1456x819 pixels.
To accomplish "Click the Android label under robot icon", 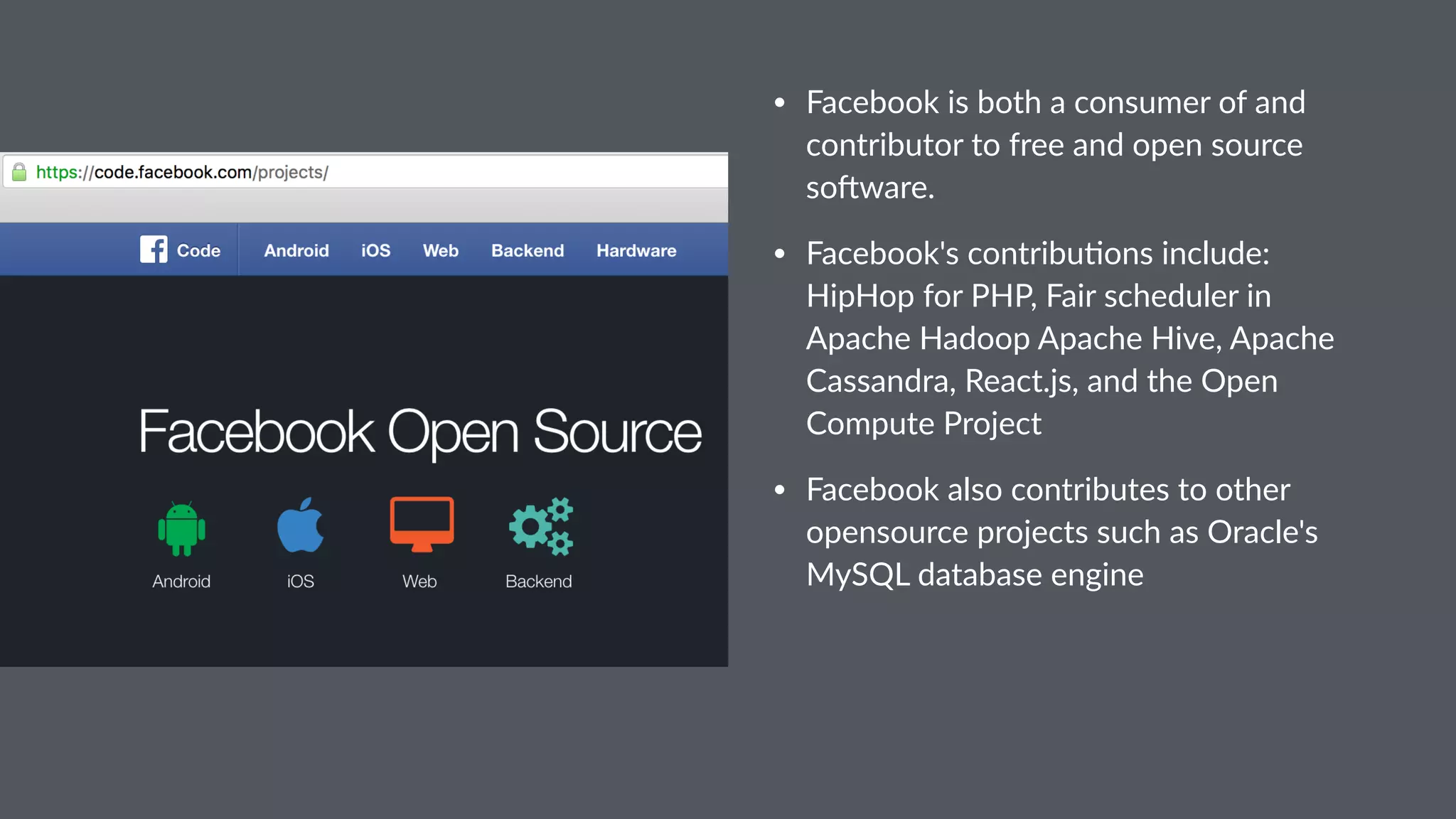I will pos(181,582).
